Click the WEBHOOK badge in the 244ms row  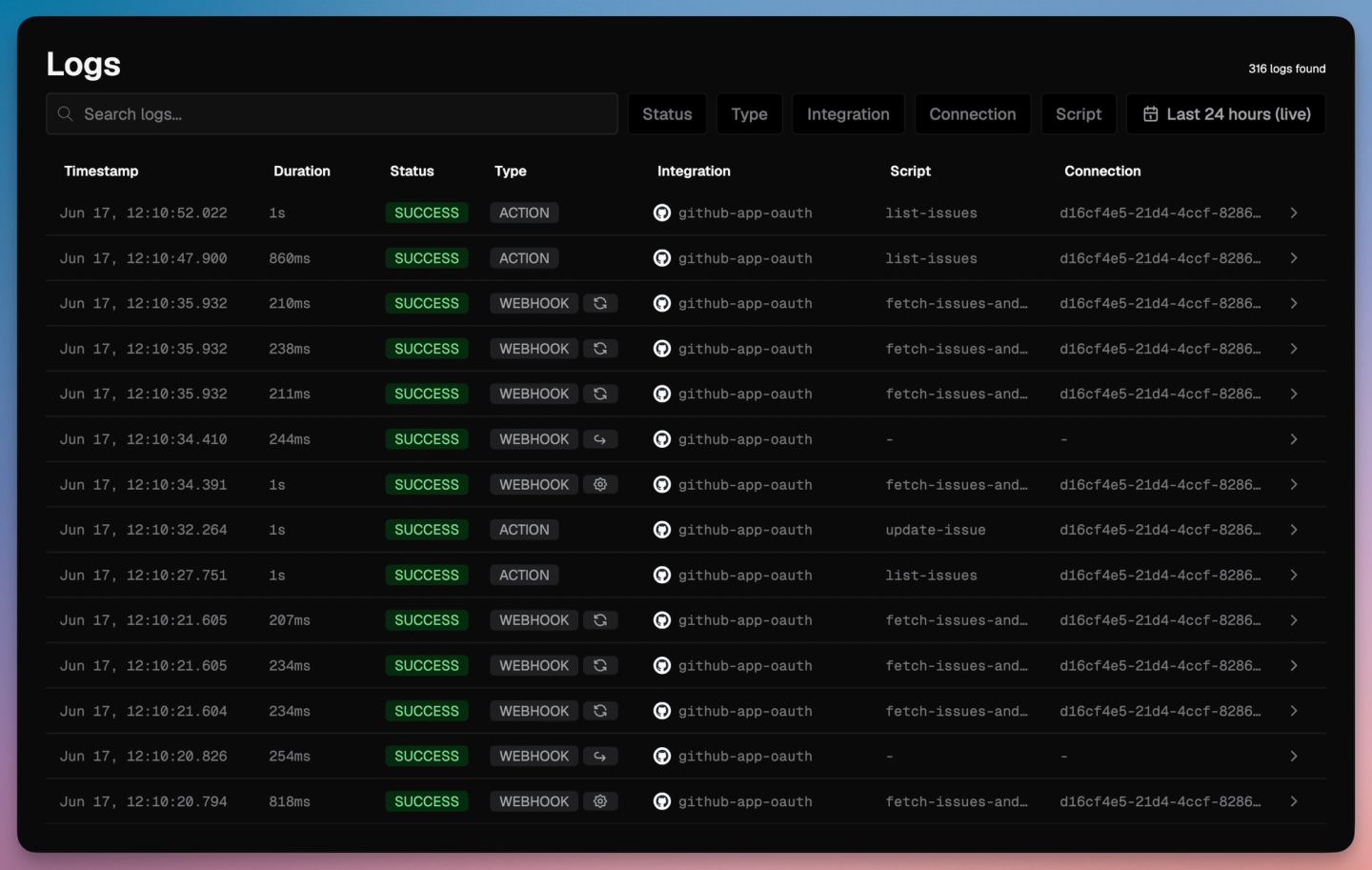535,439
